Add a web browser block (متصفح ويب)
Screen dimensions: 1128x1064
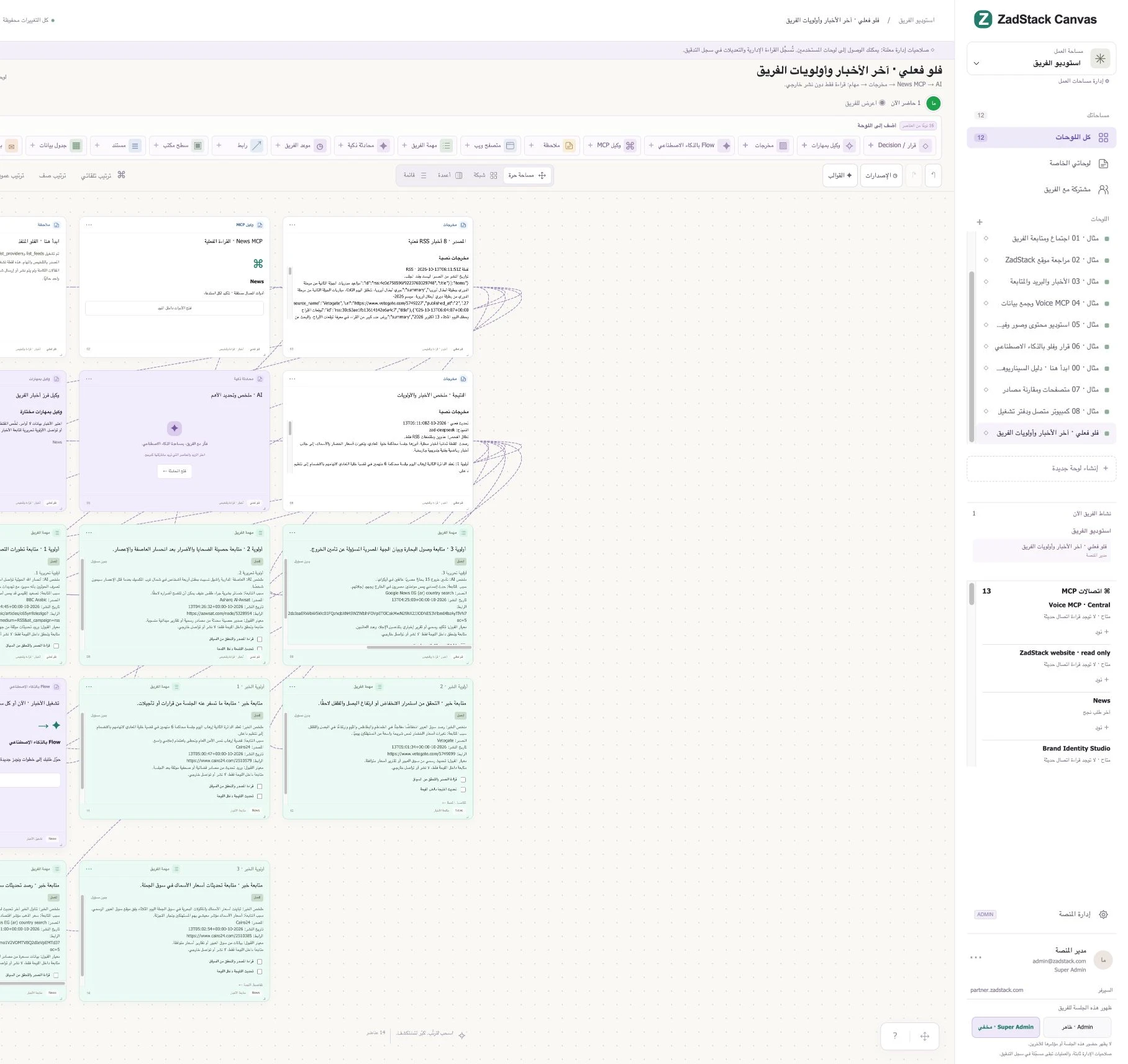pos(489,145)
